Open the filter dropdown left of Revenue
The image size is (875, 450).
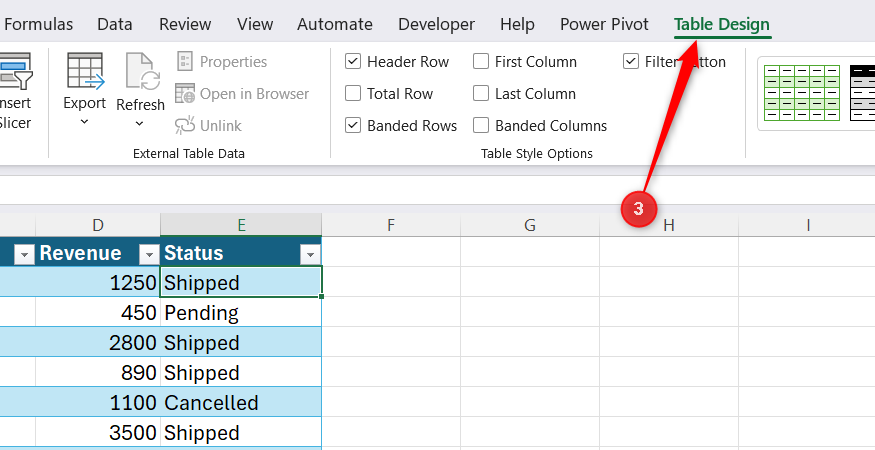tap(24, 255)
